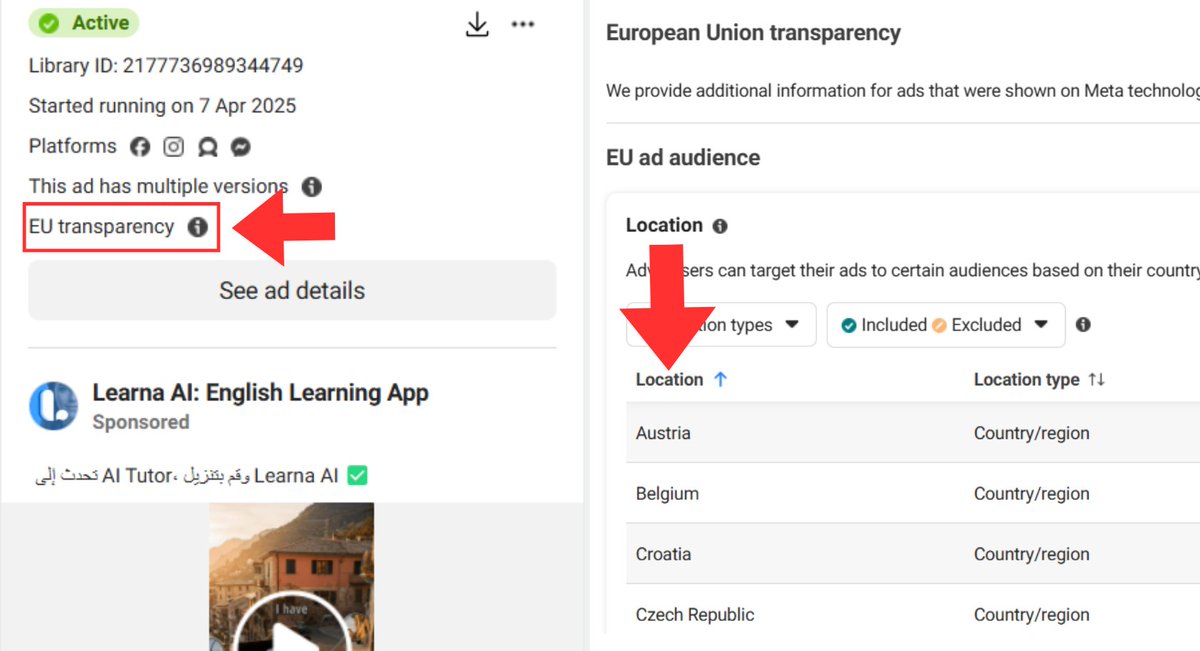Click the ad caption mentioning AI Tutor
1200x651 pixels.
[201, 476]
